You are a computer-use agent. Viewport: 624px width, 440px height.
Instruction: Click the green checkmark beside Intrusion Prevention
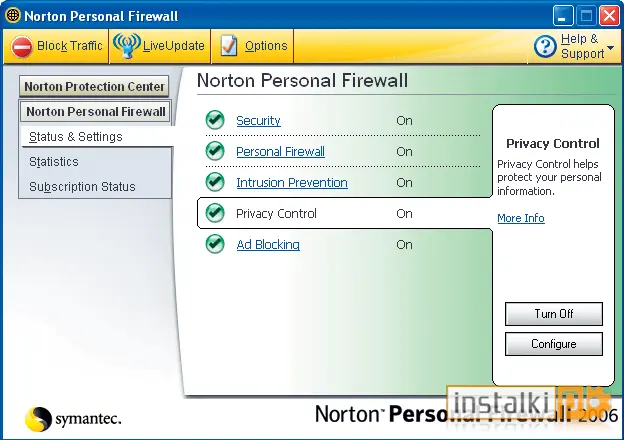point(215,182)
